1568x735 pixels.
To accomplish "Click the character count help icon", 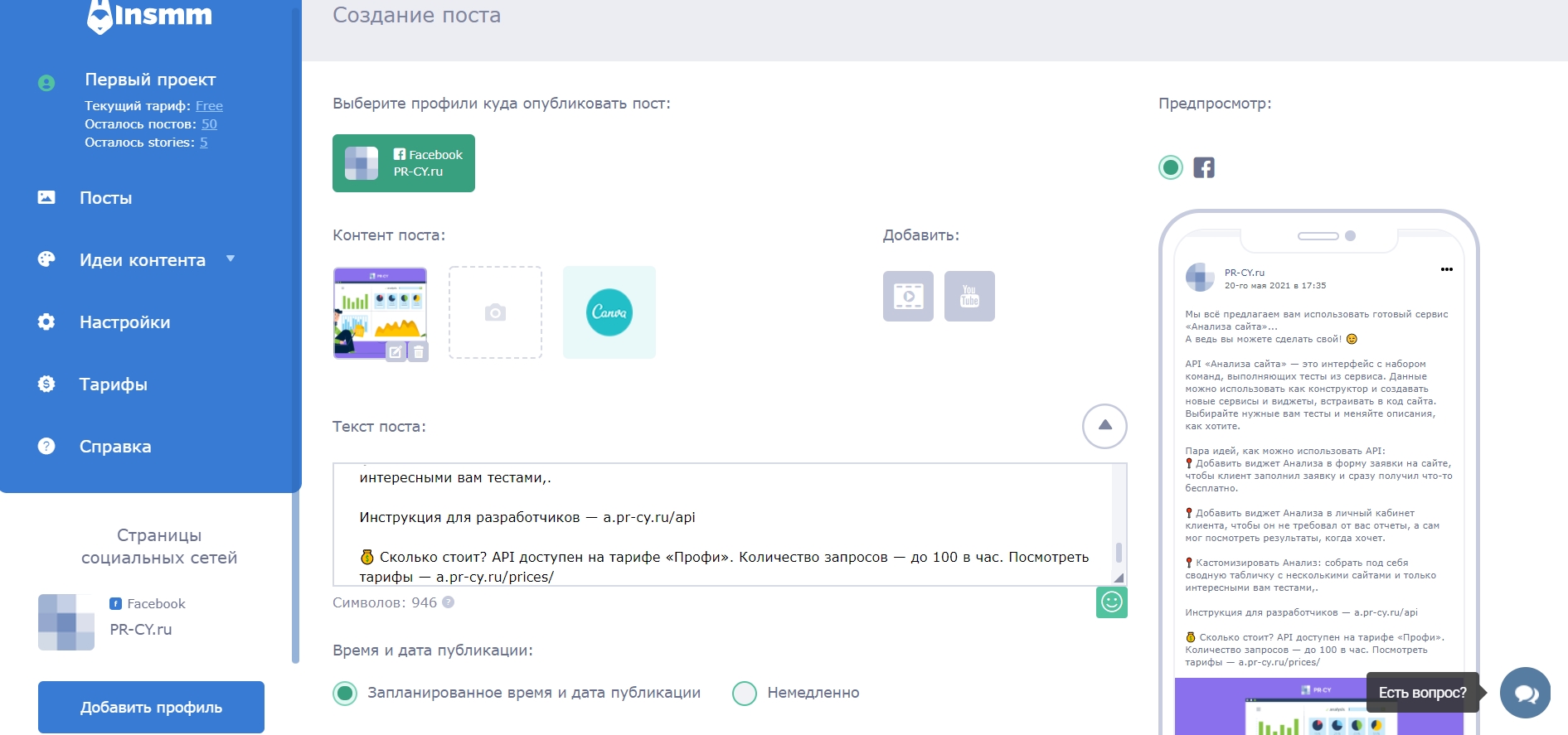I will 449,602.
